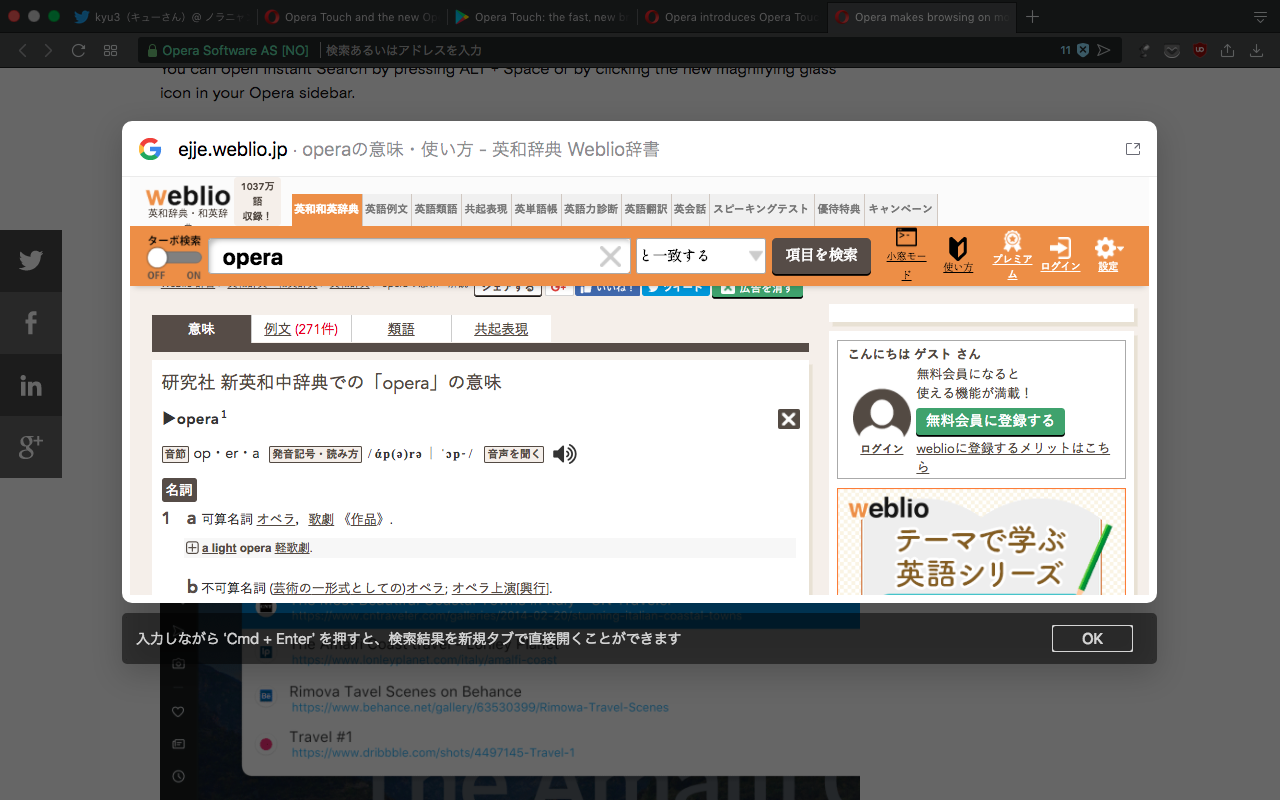This screenshot has width=1280, height=800.
Task: Select the キャンペーン tab
Action: click(x=901, y=209)
